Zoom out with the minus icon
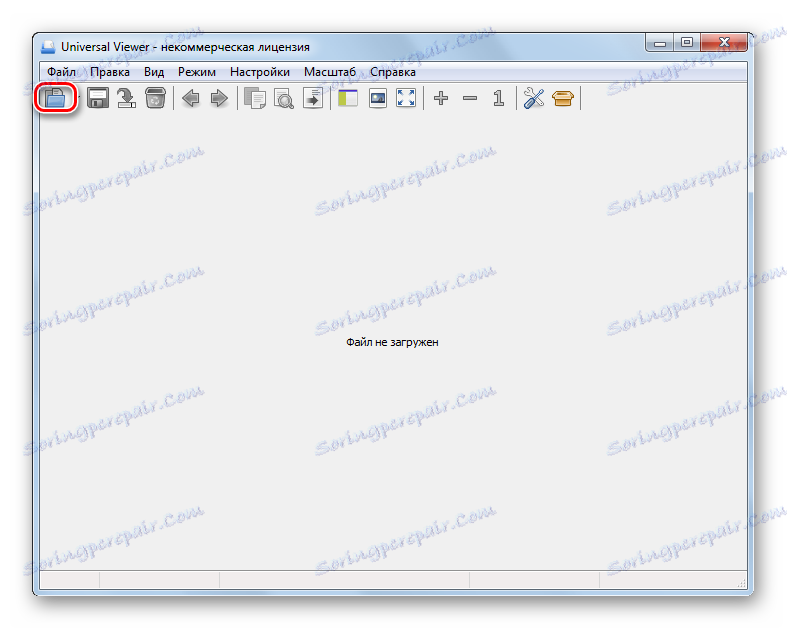The width and height of the screenshot is (787, 629). tap(470, 98)
